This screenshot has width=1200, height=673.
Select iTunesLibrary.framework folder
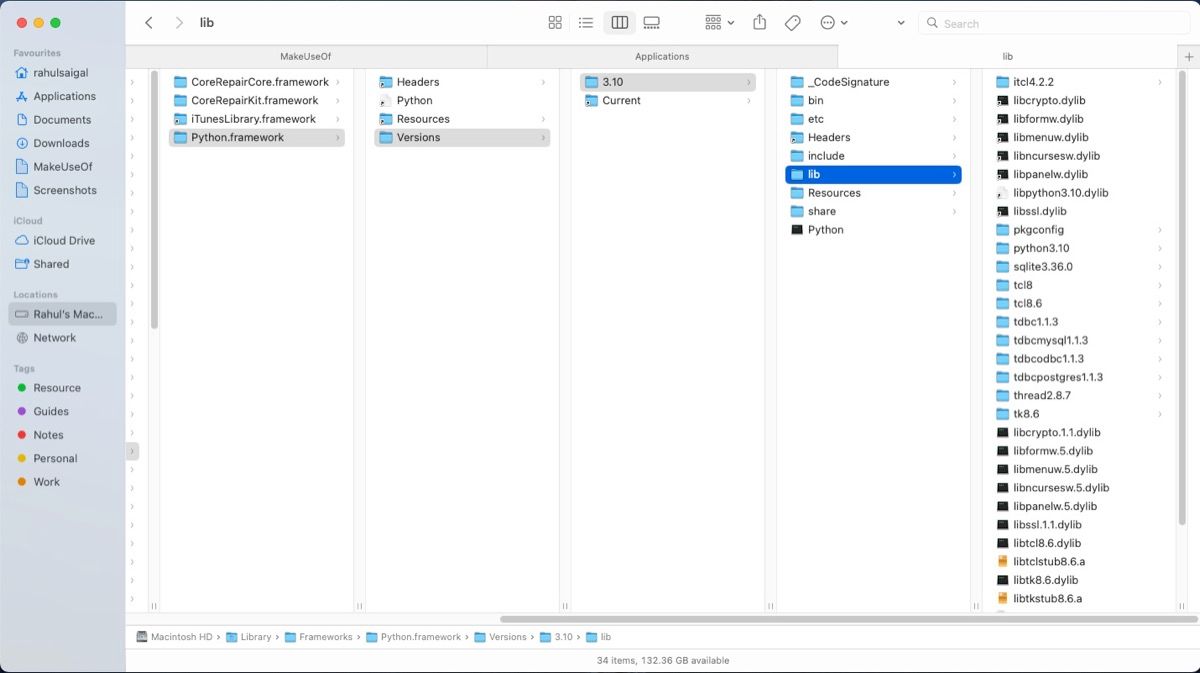(x=257, y=119)
